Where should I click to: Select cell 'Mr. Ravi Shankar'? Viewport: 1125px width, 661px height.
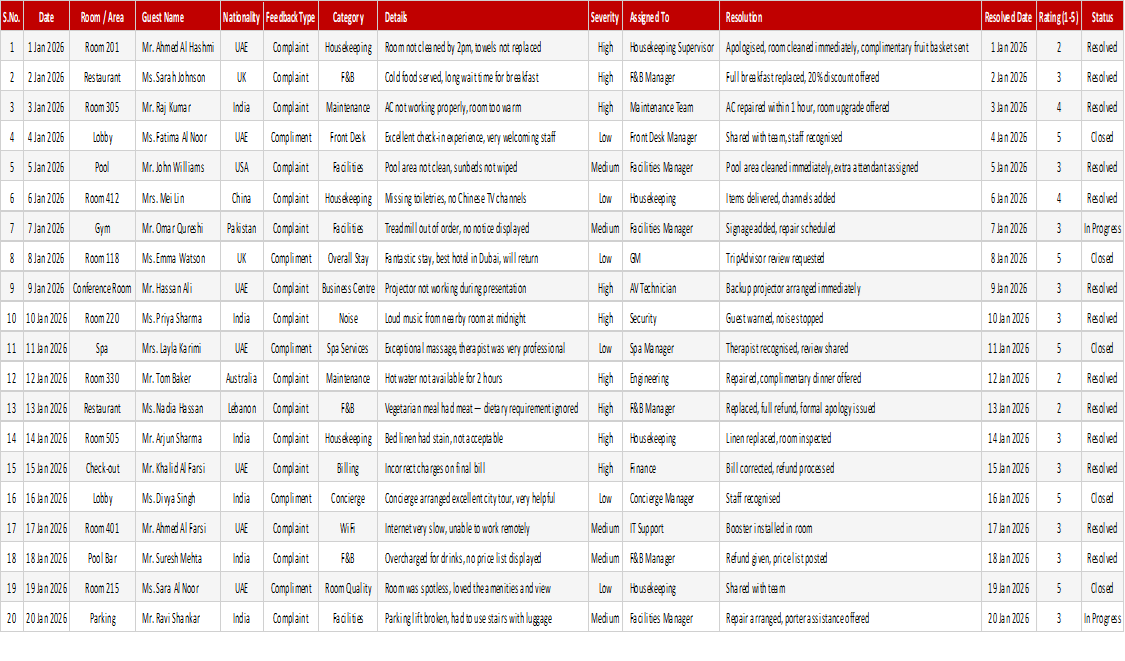178,618
